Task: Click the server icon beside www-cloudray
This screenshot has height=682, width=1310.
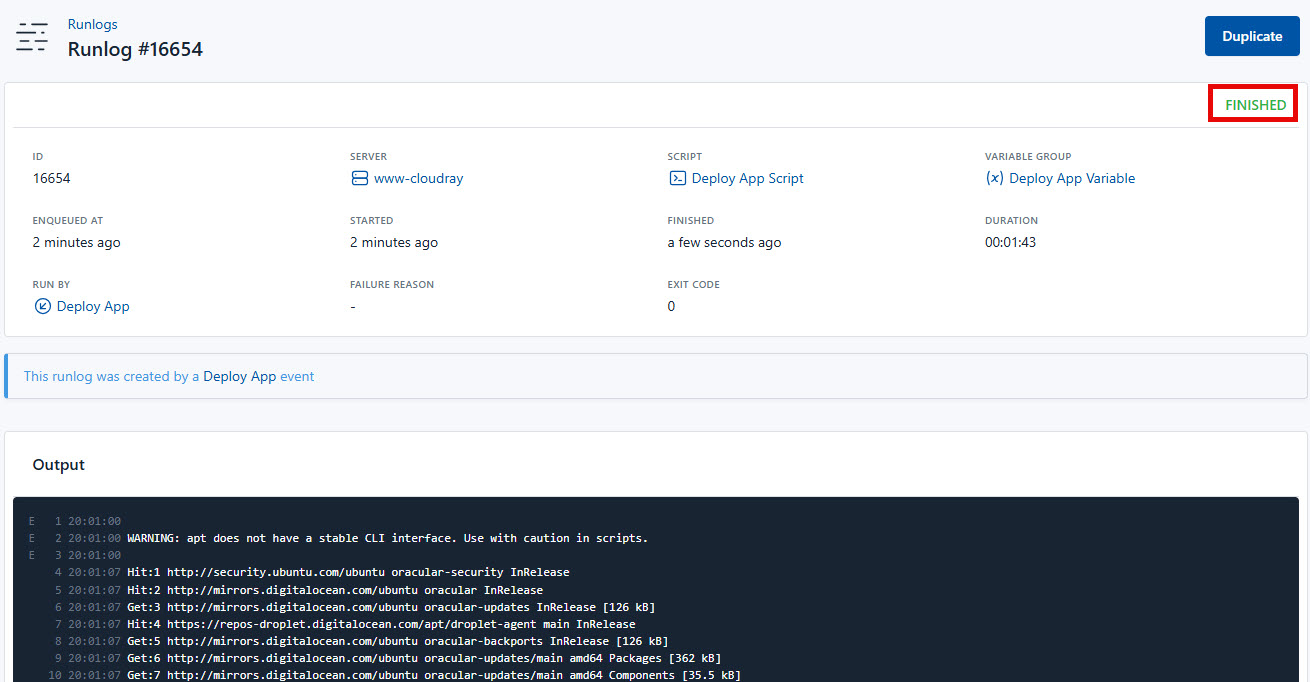Action: (360, 178)
